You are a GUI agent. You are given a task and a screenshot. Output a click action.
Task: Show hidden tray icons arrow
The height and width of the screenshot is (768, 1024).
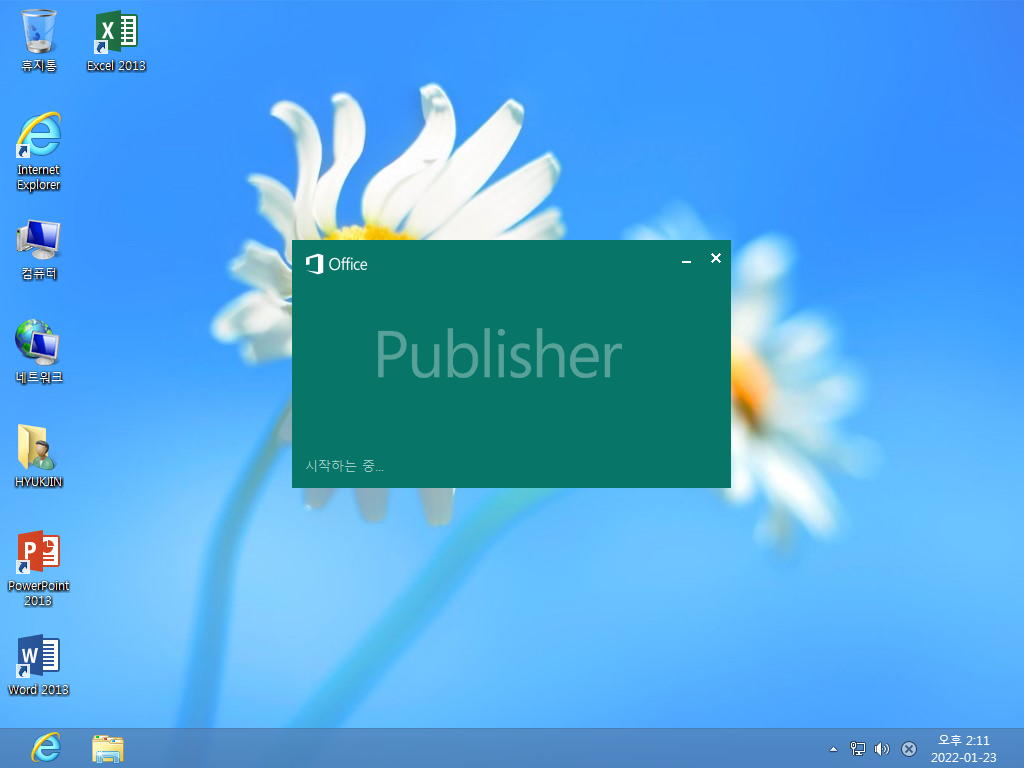pyautogui.click(x=833, y=749)
